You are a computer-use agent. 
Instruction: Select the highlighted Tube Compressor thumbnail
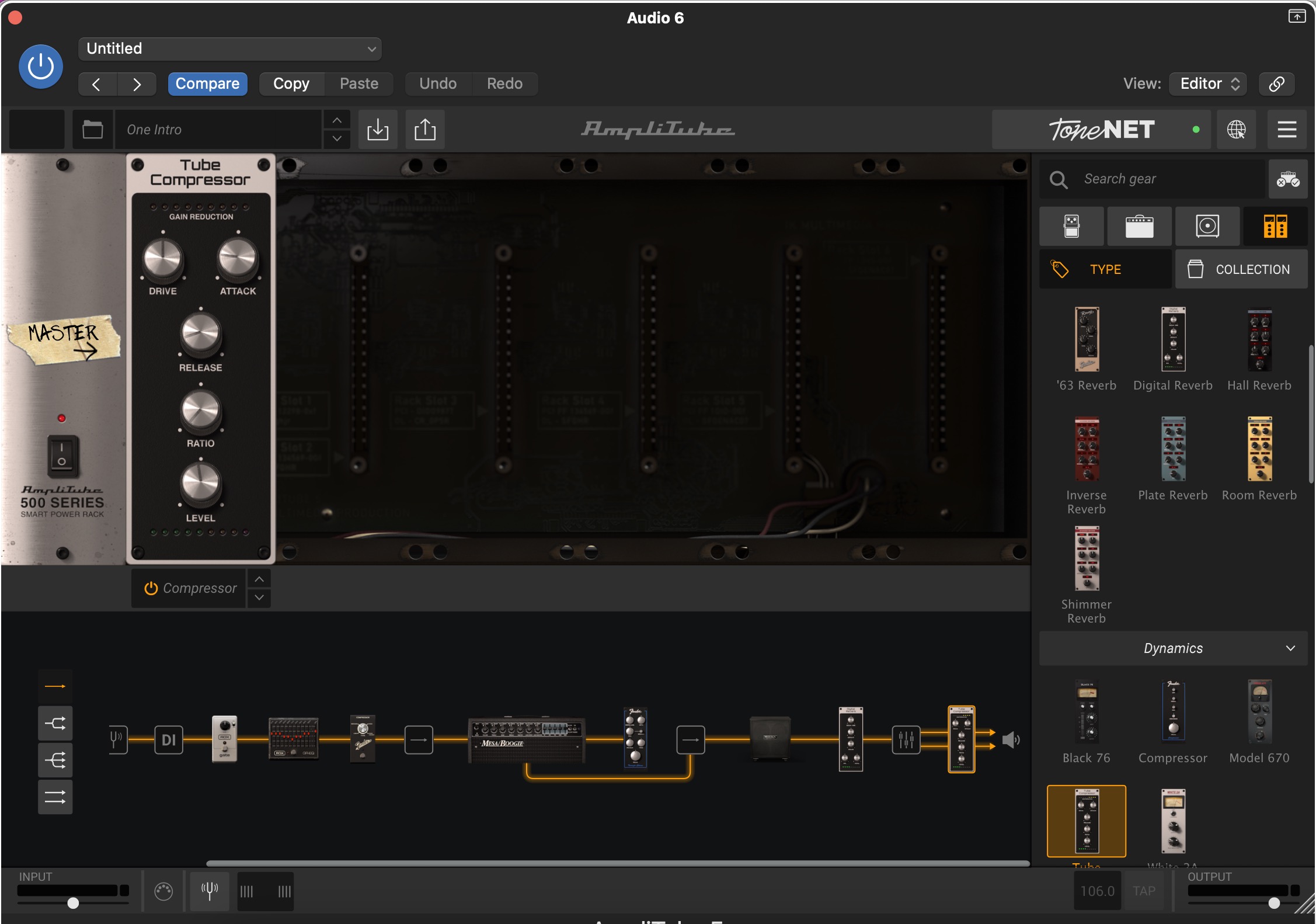(1087, 821)
